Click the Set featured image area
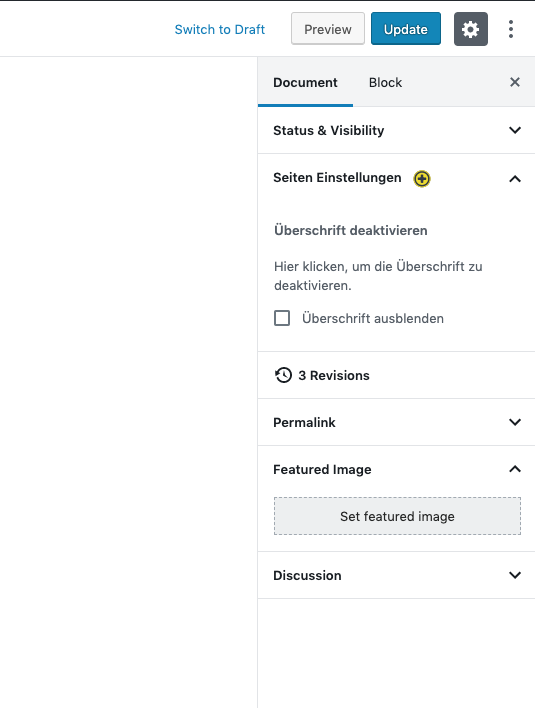 pos(397,516)
